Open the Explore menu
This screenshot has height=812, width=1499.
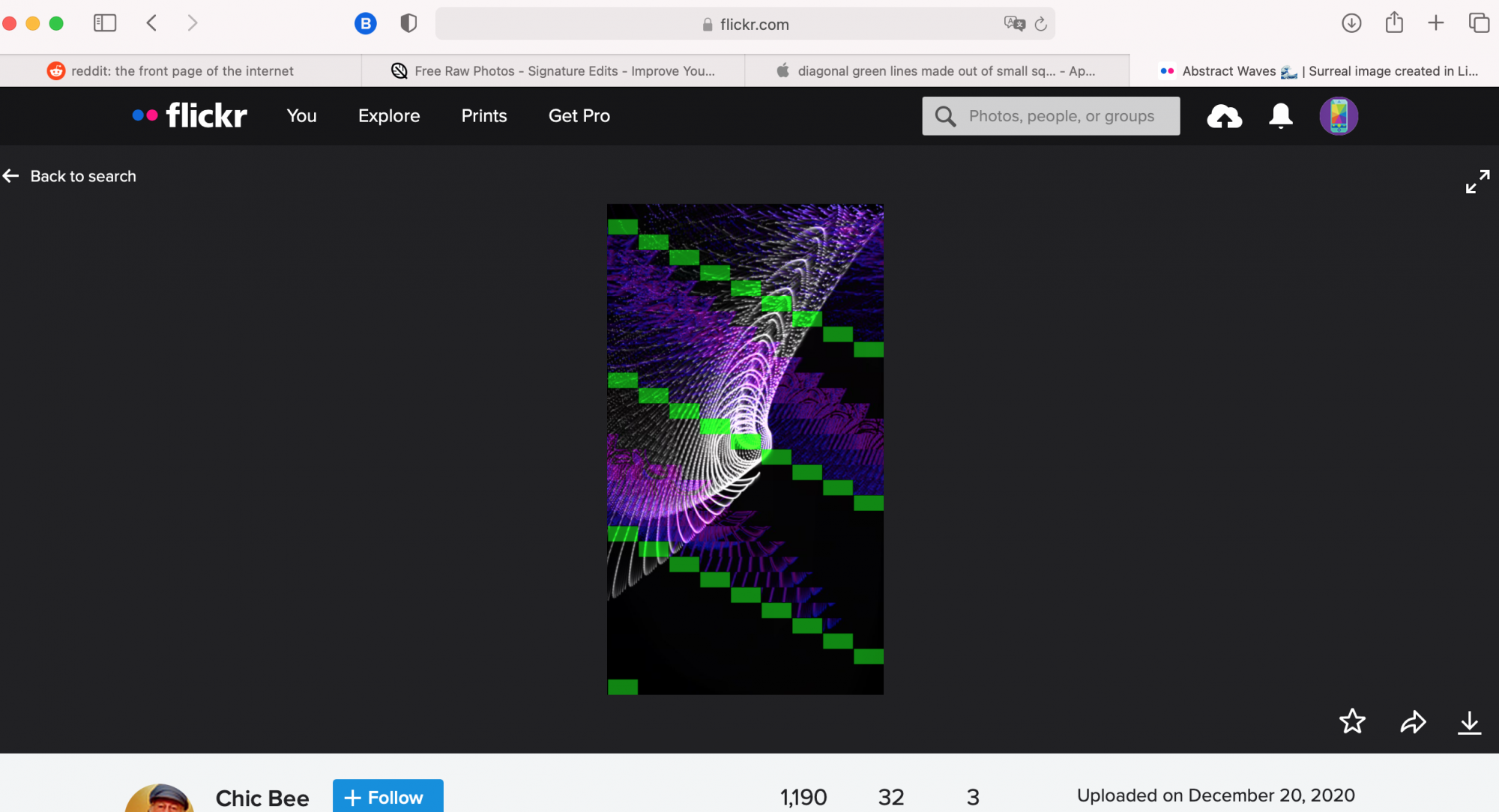click(389, 116)
